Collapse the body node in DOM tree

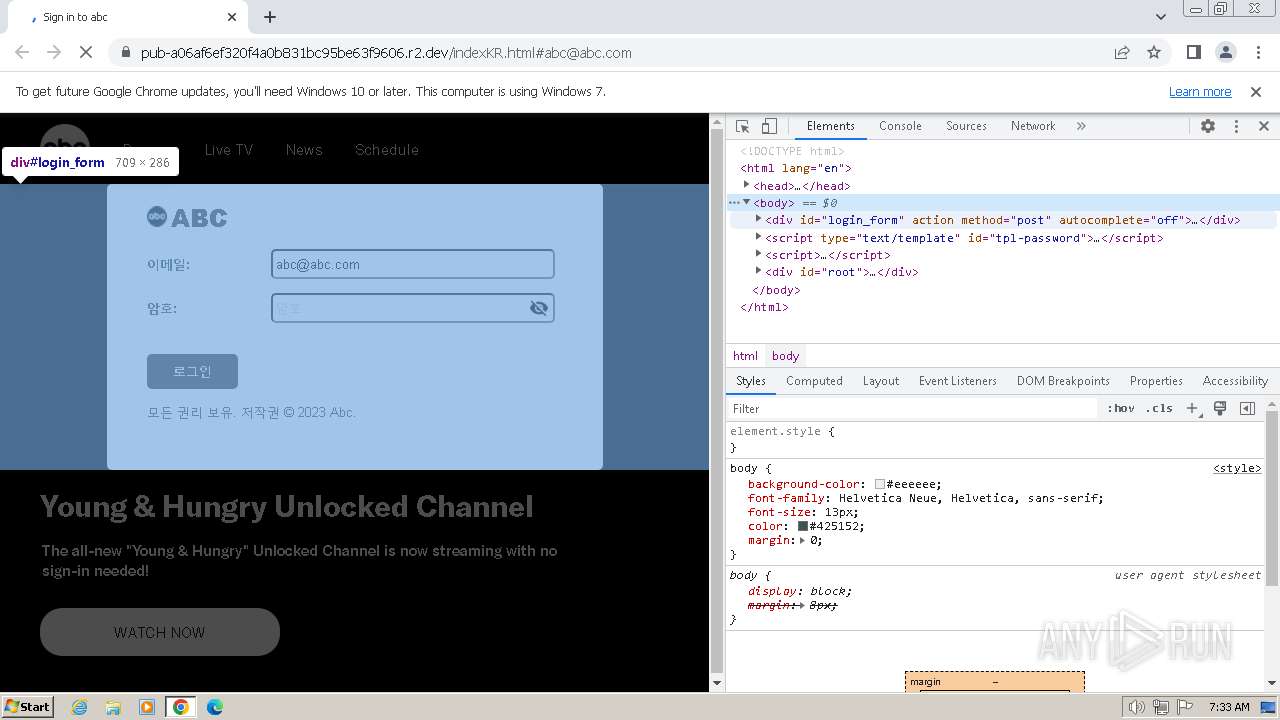[x=747, y=202]
